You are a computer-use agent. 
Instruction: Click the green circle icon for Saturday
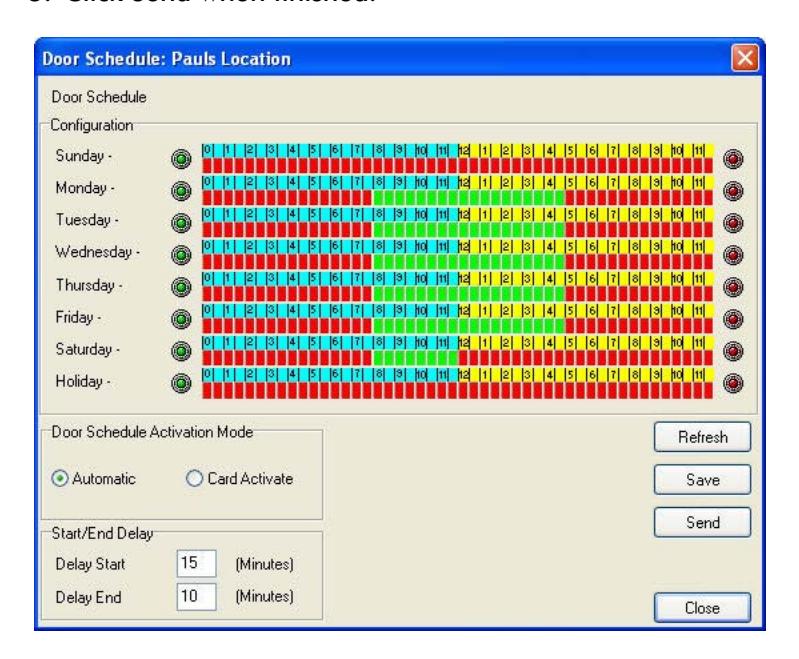[181, 351]
